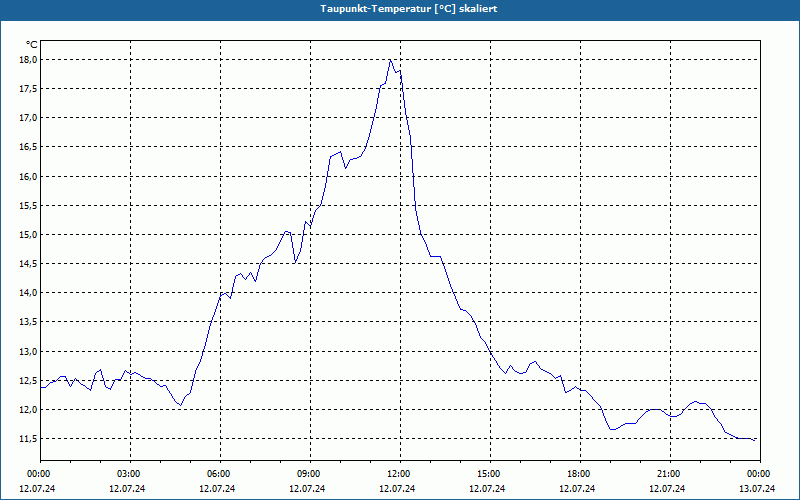Click the 12.07.24 date beneath 12:00
Screen dimensions: 800x500
coord(397,489)
